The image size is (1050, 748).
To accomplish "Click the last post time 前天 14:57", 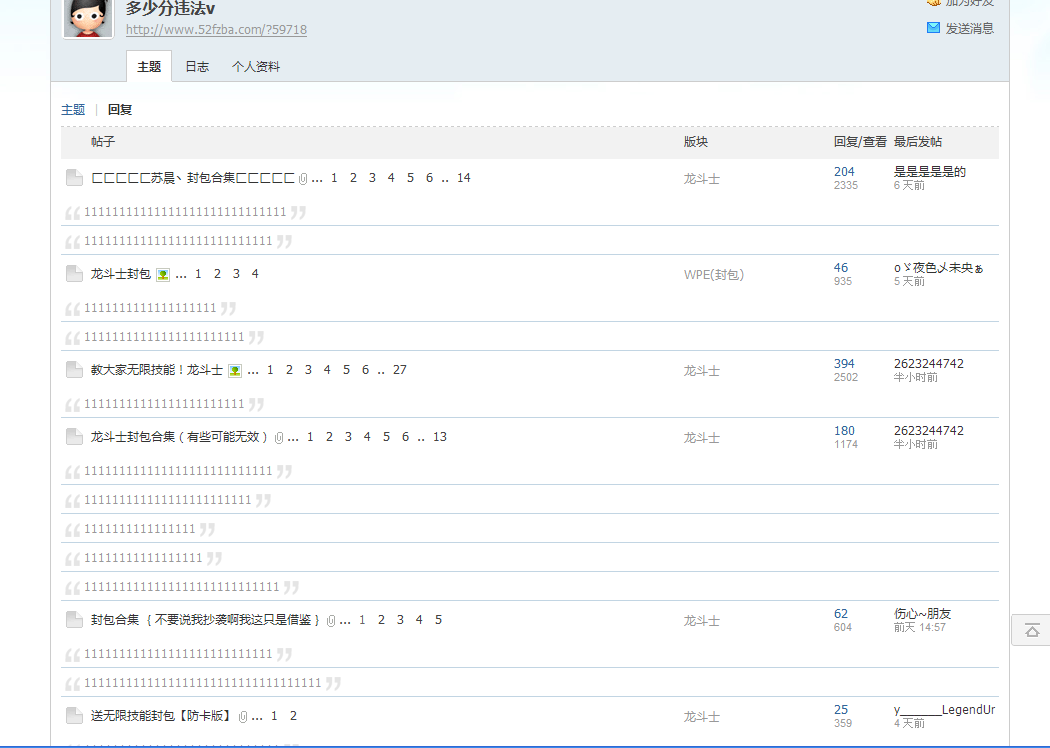I will tap(920, 627).
